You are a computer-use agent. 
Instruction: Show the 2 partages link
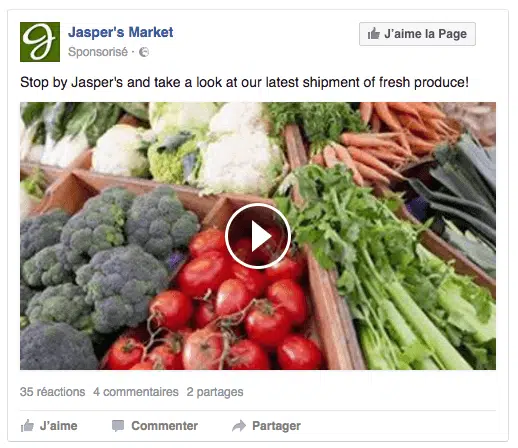[x=215, y=392]
